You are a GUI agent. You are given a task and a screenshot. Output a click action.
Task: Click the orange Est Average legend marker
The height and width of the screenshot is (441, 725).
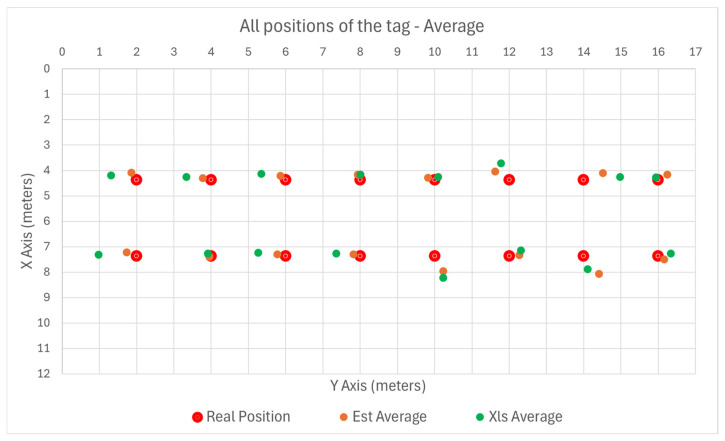tap(344, 417)
